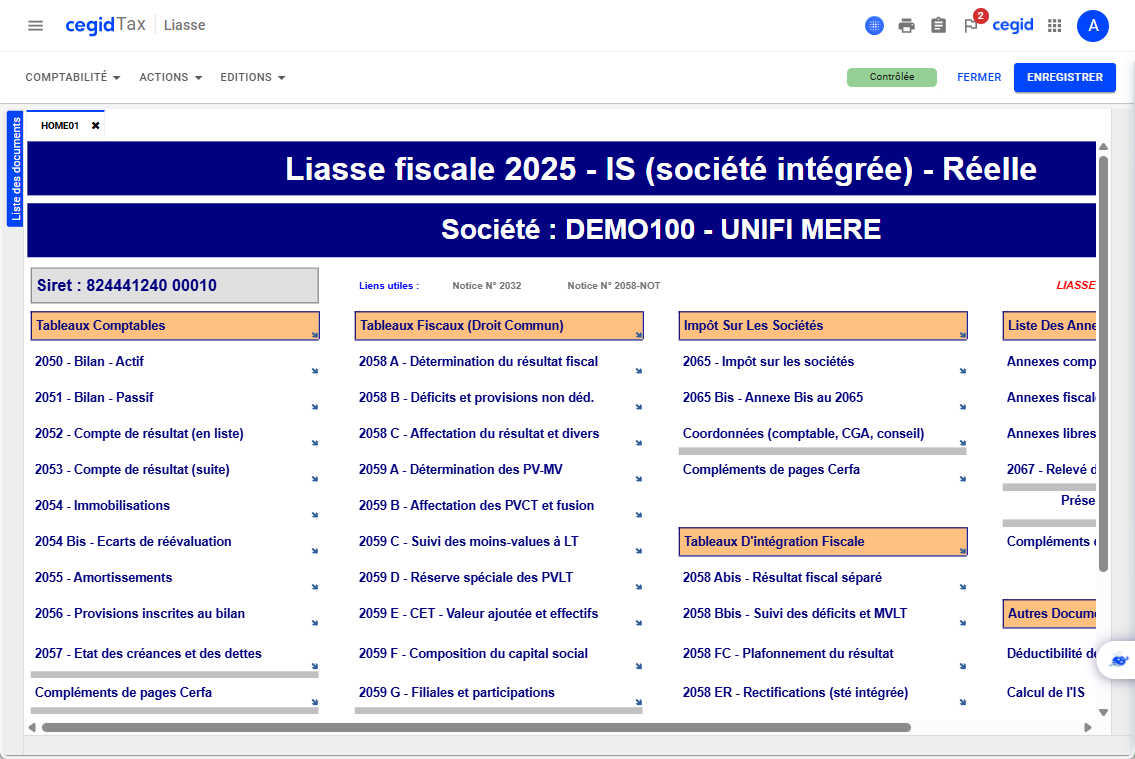Open the floating assistant bubble at bottom right
The height and width of the screenshot is (759, 1135).
[x=1117, y=660]
